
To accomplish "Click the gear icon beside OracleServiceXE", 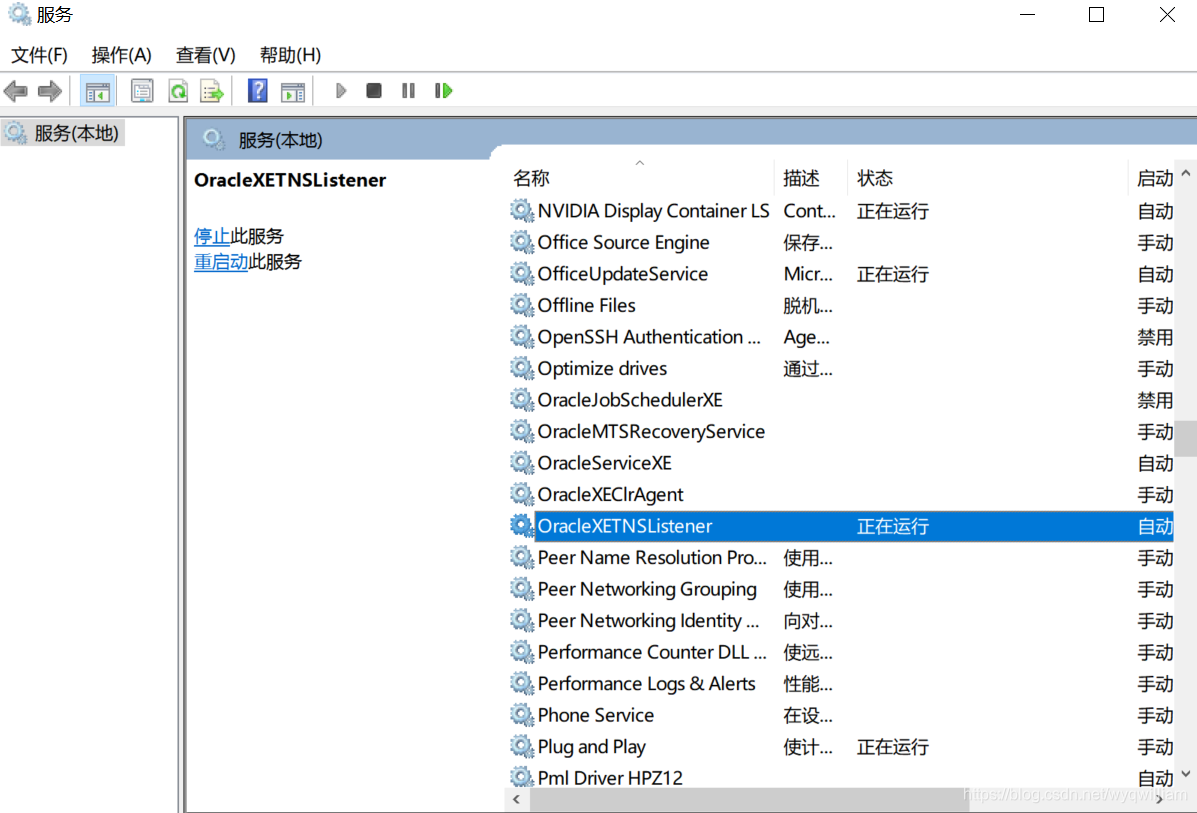I will (x=521, y=463).
